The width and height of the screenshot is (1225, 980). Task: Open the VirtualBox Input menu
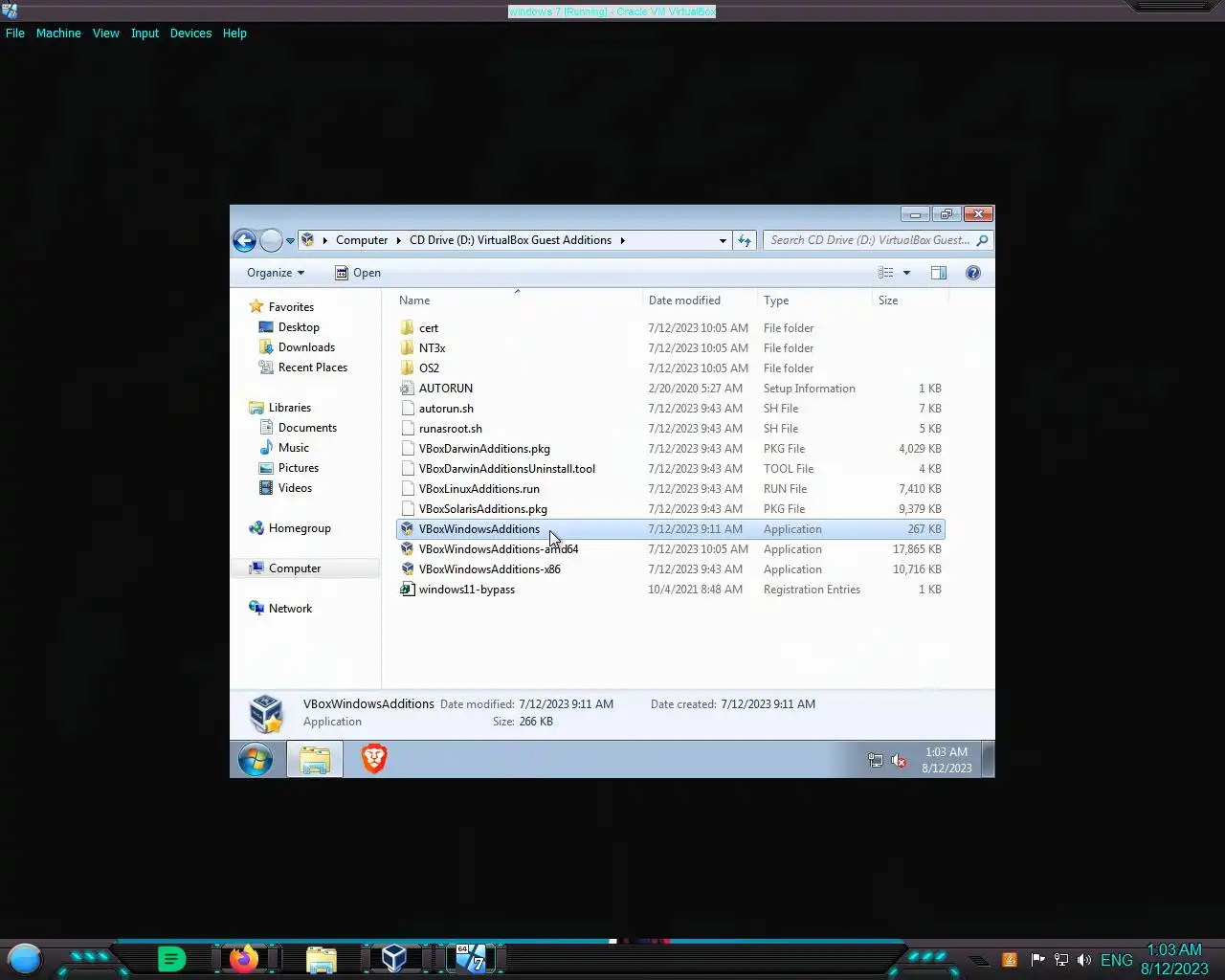click(x=145, y=33)
